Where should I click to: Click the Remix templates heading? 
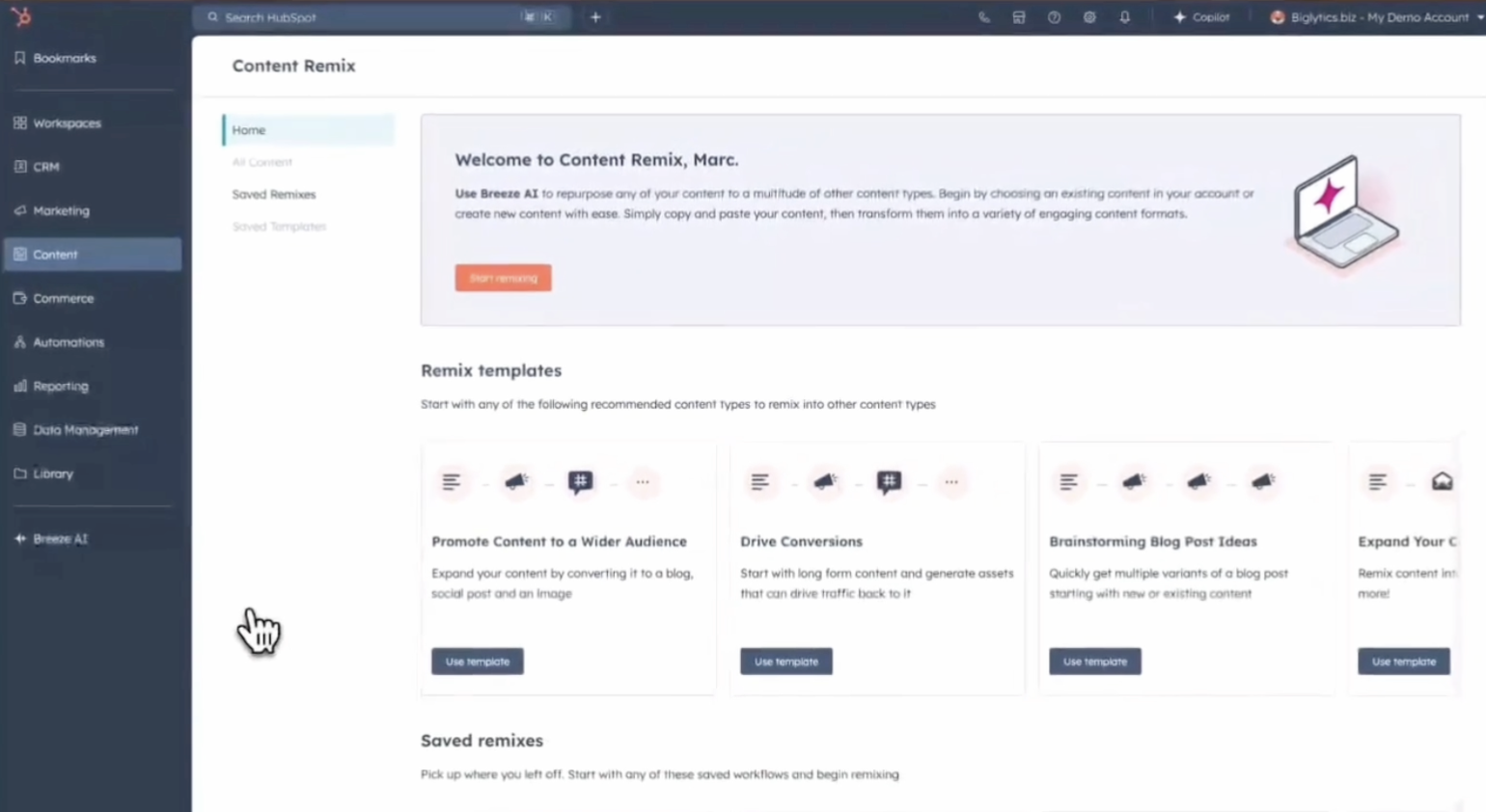(x=491, y=370)
